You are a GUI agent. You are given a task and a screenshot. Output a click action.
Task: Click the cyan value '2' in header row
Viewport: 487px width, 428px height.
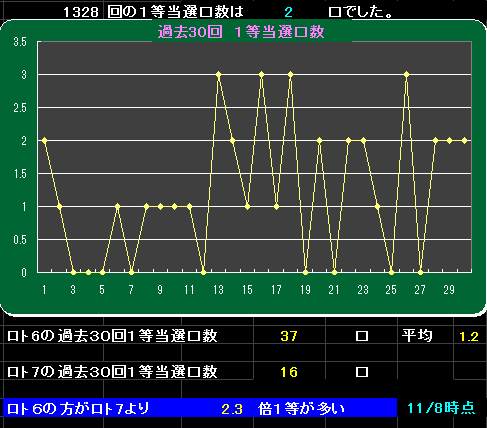coord(288,13)
